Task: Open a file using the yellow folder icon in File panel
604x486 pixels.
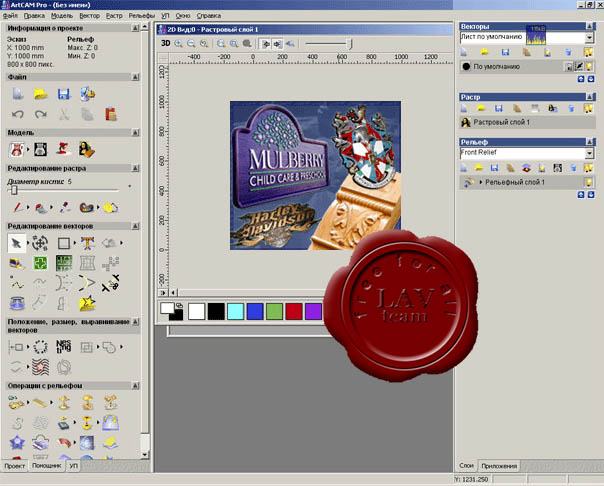Action: click(x=40, y=94)
